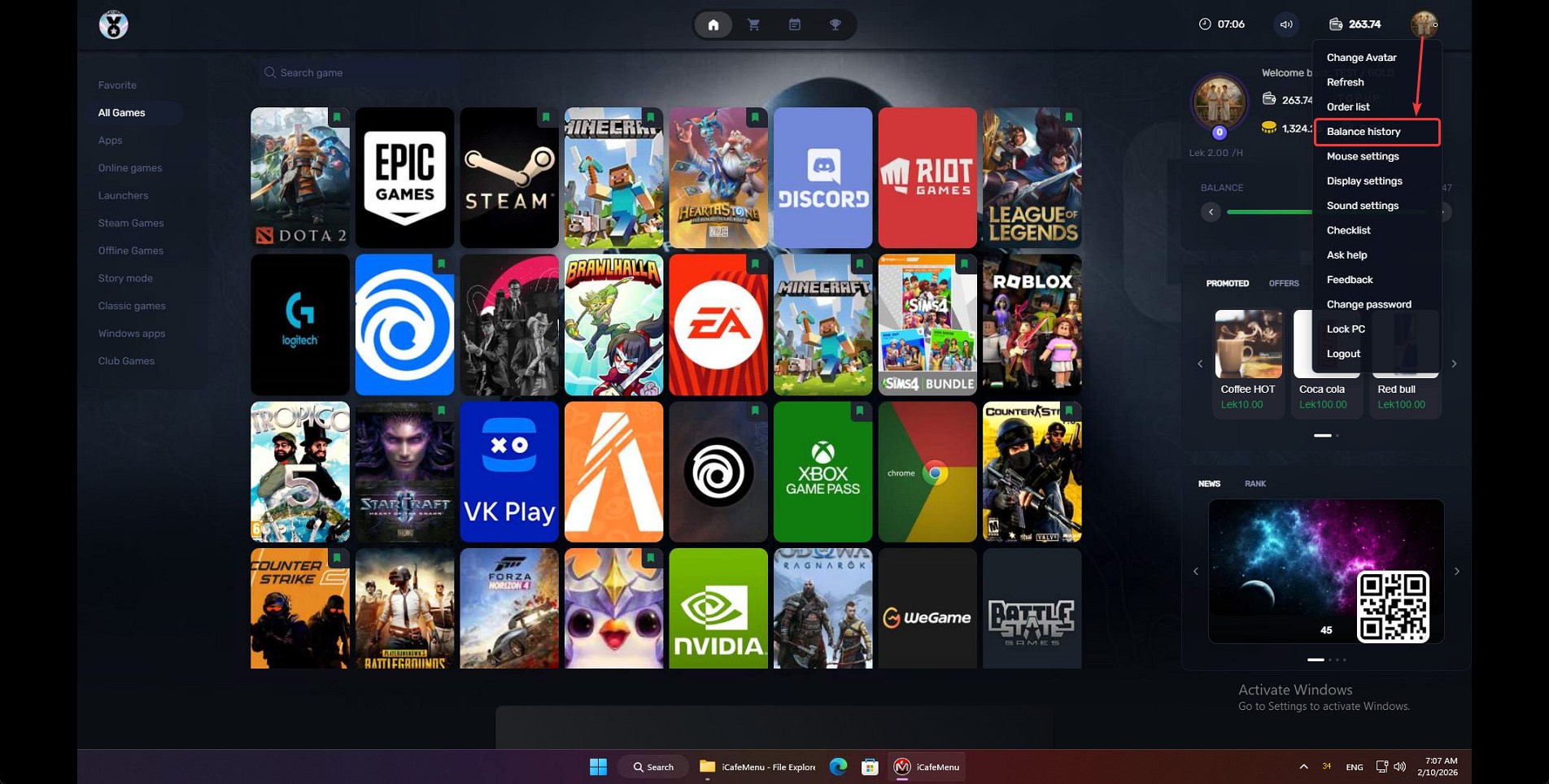
Task: Toggle favorite bookmark on Dota 2 tile
Action: (x=337, y=117)
